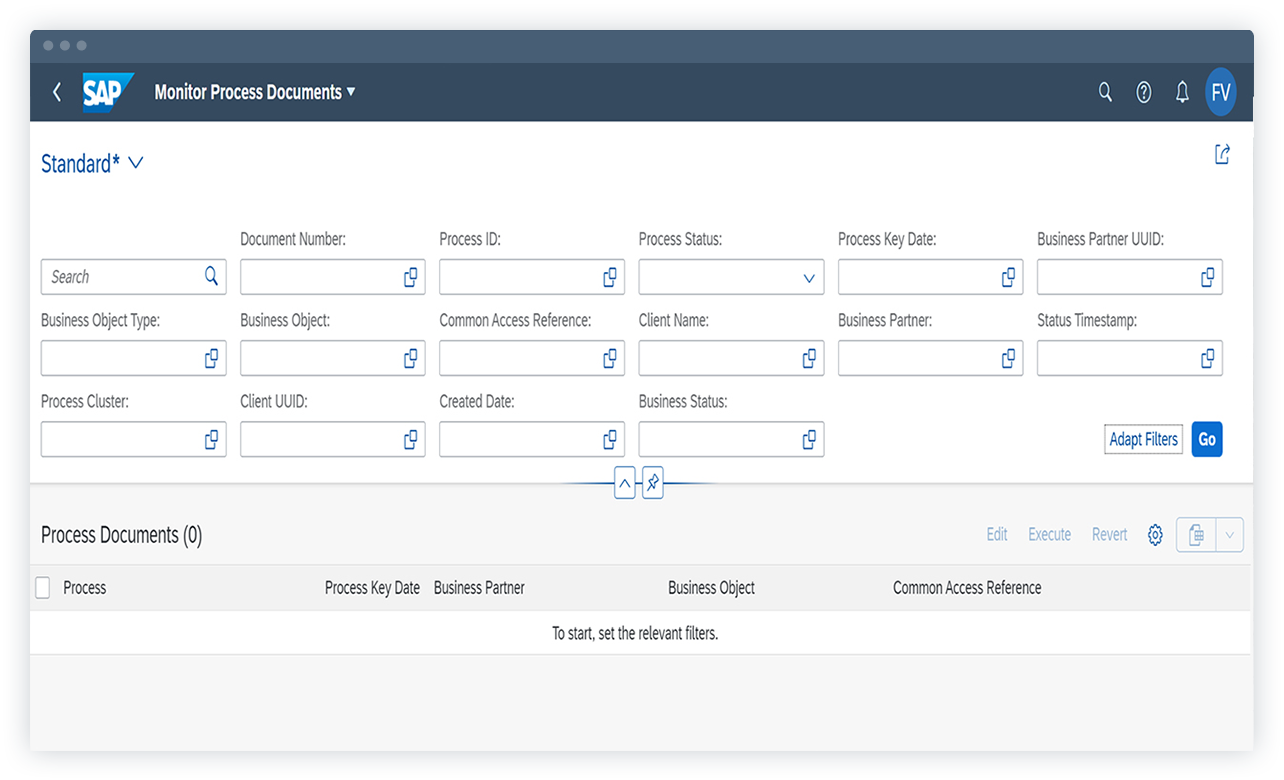Image resolution: width=1284 pixels, height=780 pixels.
Task: Click the back arrow in the shell bar
Action: (x=57, y=92)
